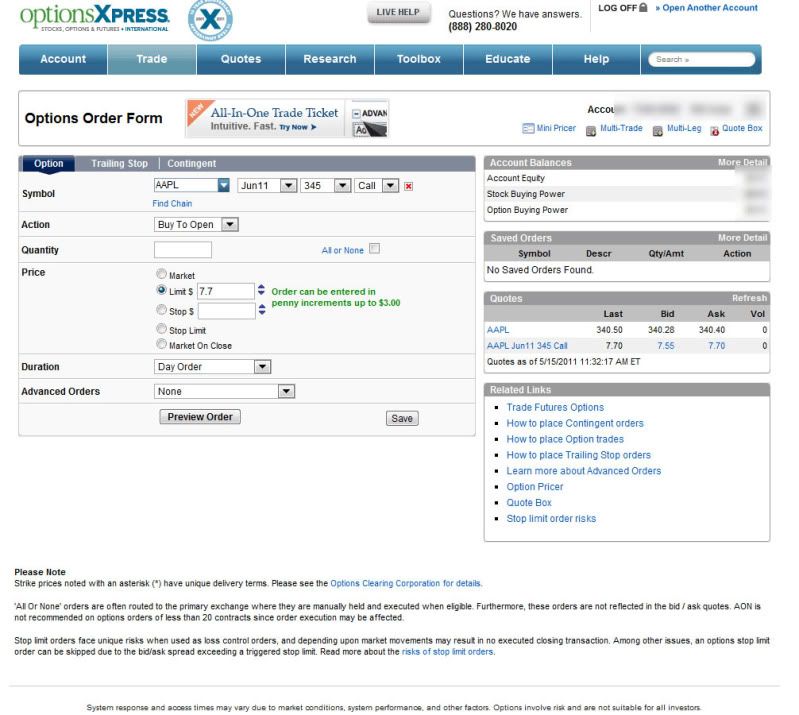Screen dimensions: 799x715
Task: Switch to the Contingent tab
Action: point(192,164)
